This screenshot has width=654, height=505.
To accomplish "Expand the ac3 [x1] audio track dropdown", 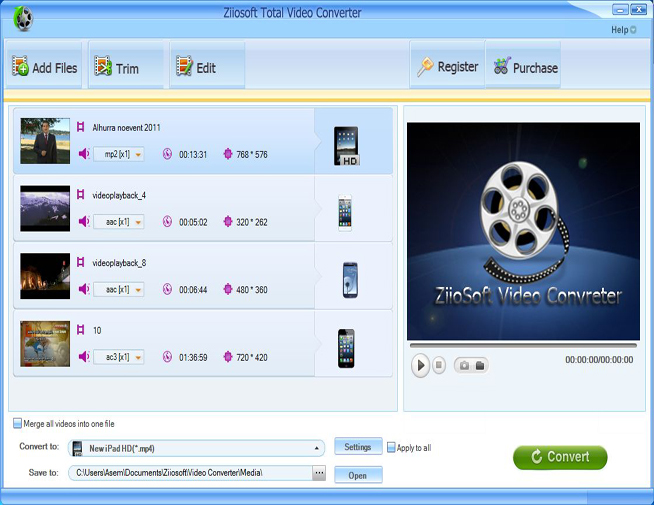I will coord(138,357).
